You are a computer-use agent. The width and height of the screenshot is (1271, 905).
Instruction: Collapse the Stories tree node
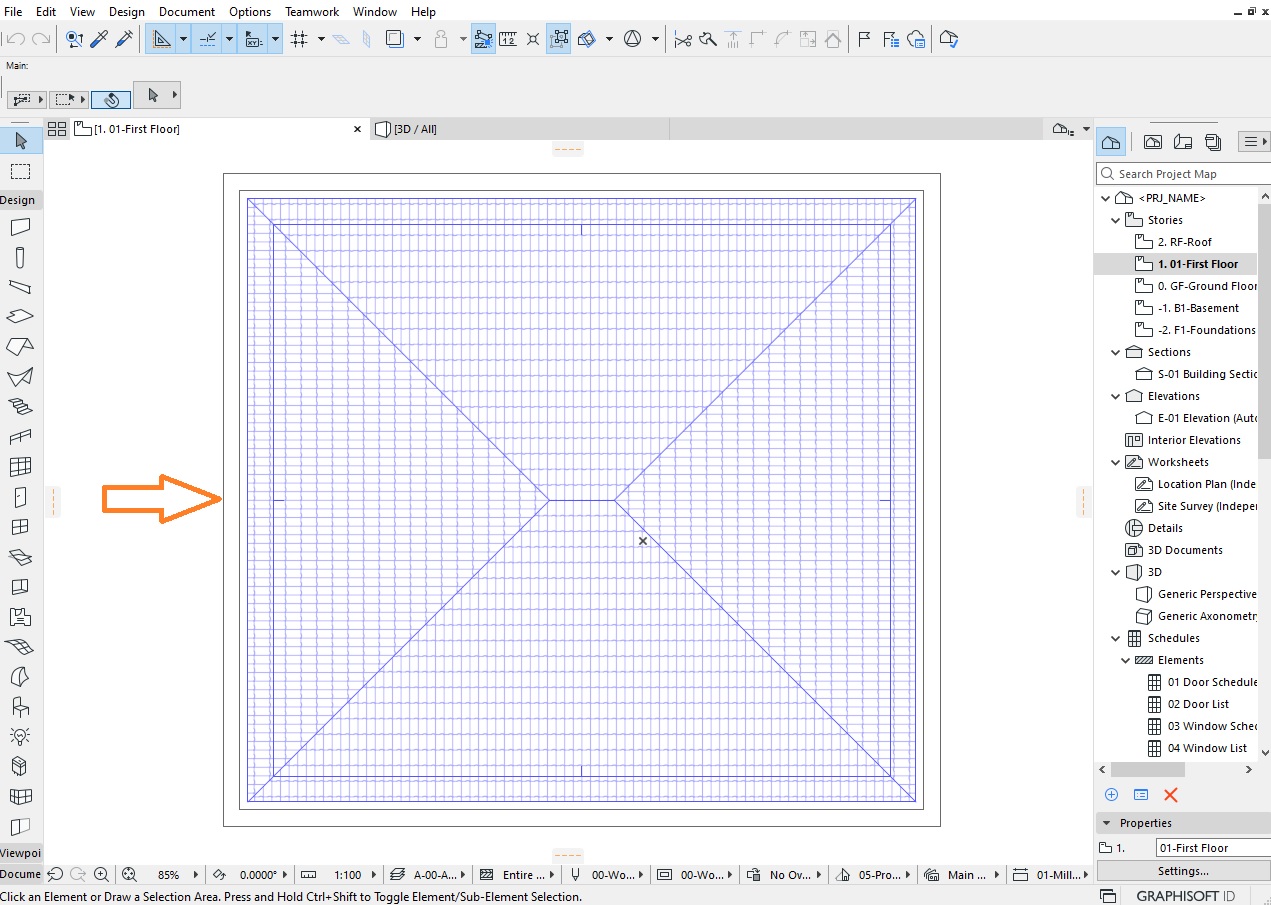(x=1115, y=220)
